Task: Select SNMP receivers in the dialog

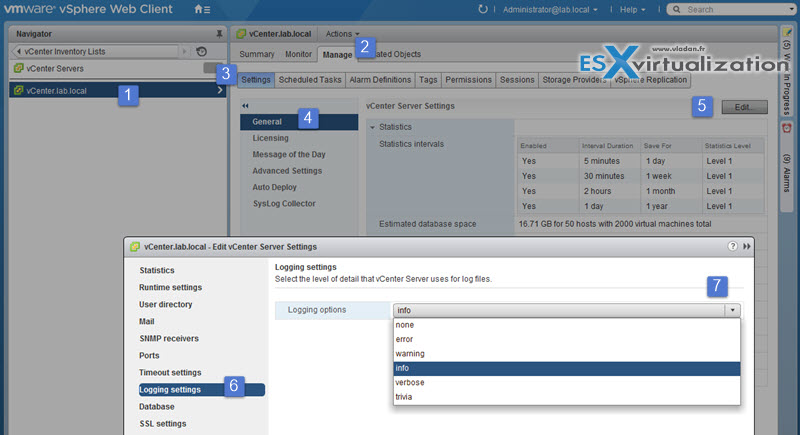Action: (169, 339)
